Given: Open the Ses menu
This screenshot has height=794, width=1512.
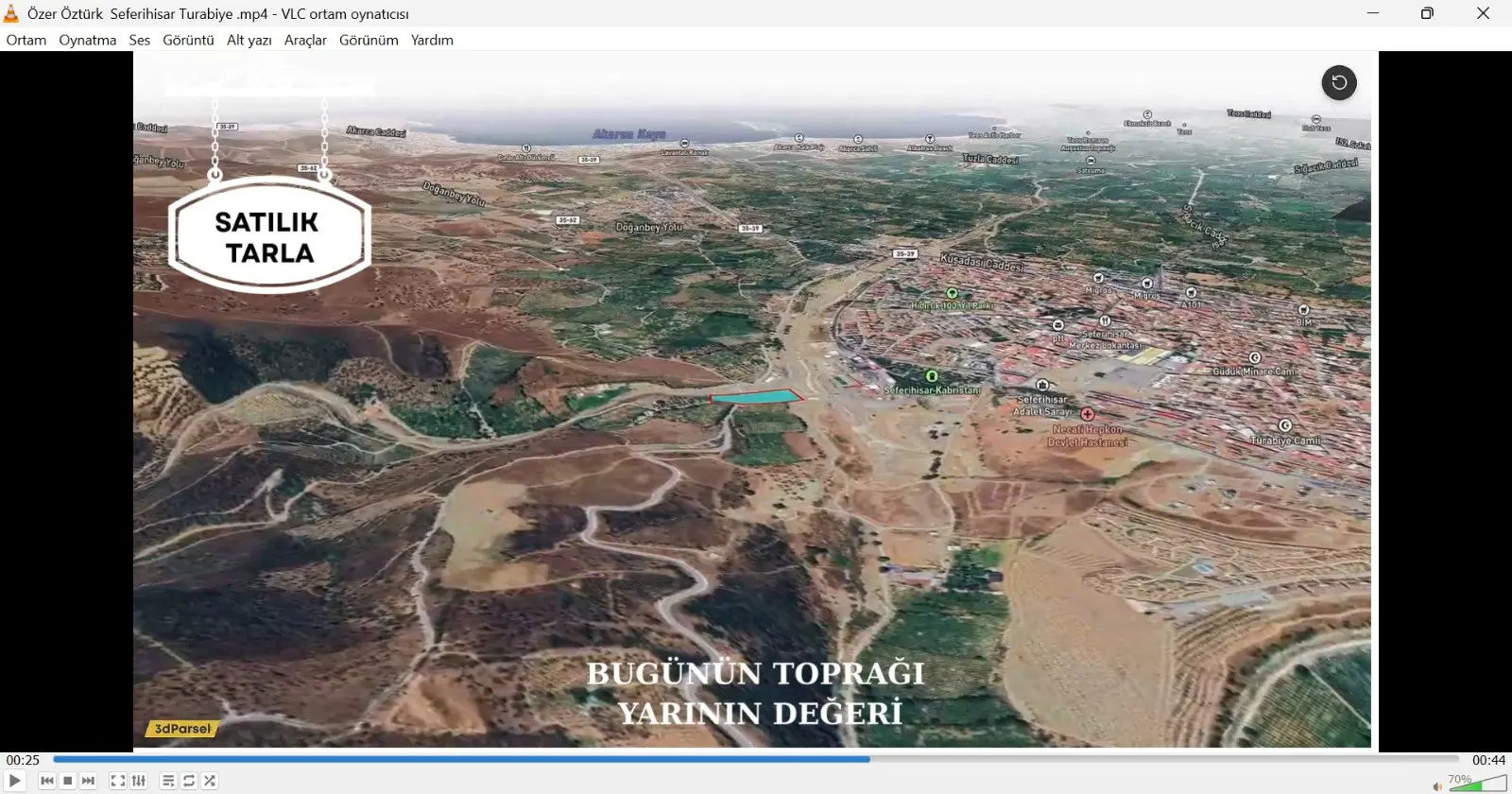Looking at the screenshot, I should pyautogui.click(x=140, y=40).
